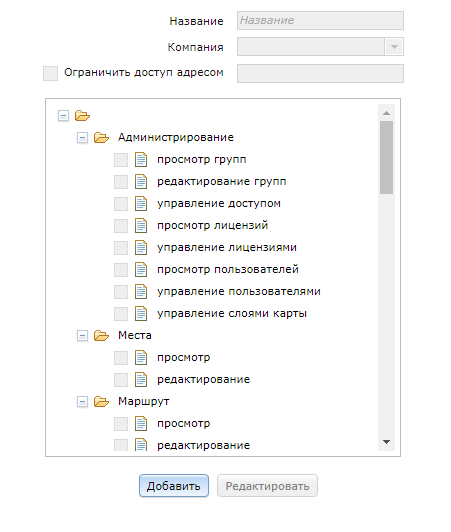Click the tree panel scrollbar thumb
This screenshot has width=451, height=532.
tap(387, 157)
